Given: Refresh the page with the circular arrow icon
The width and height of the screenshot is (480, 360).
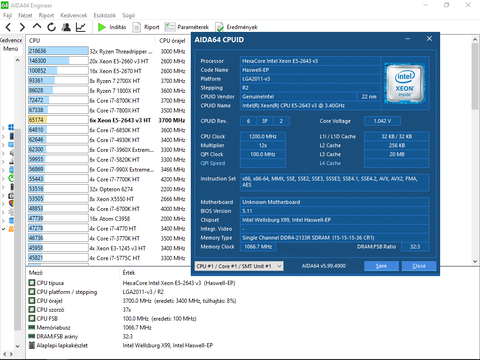Looking at the screenshot, I should 51,27.
